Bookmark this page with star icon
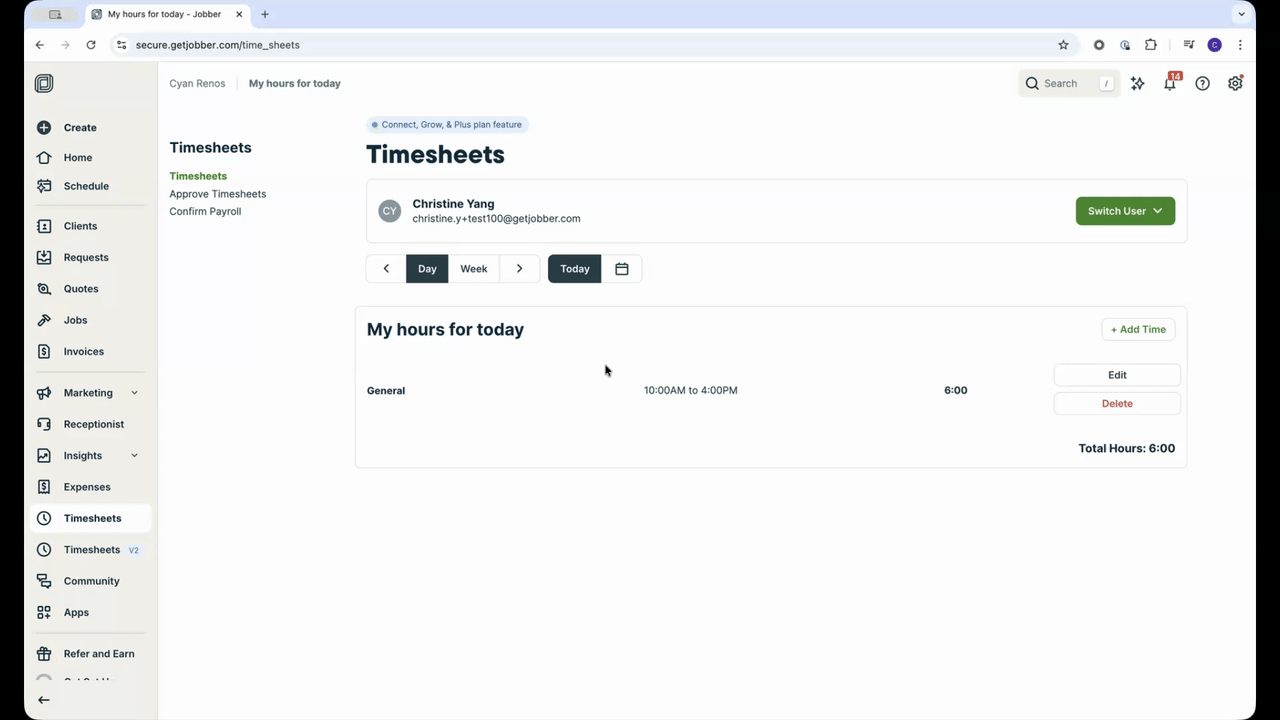 click(x=1063, y=45)
